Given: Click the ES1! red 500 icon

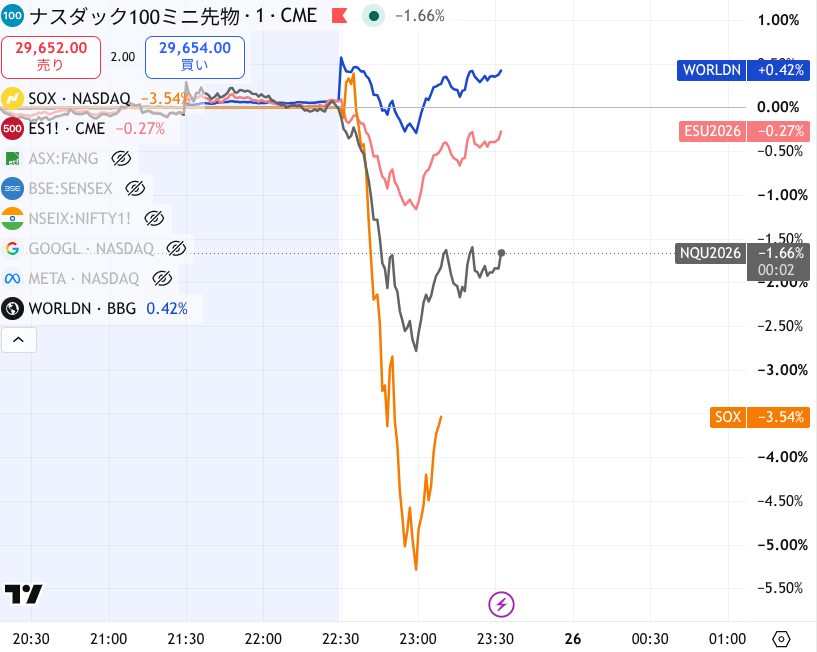Looking at the screenshot, I should coord(12,128).
